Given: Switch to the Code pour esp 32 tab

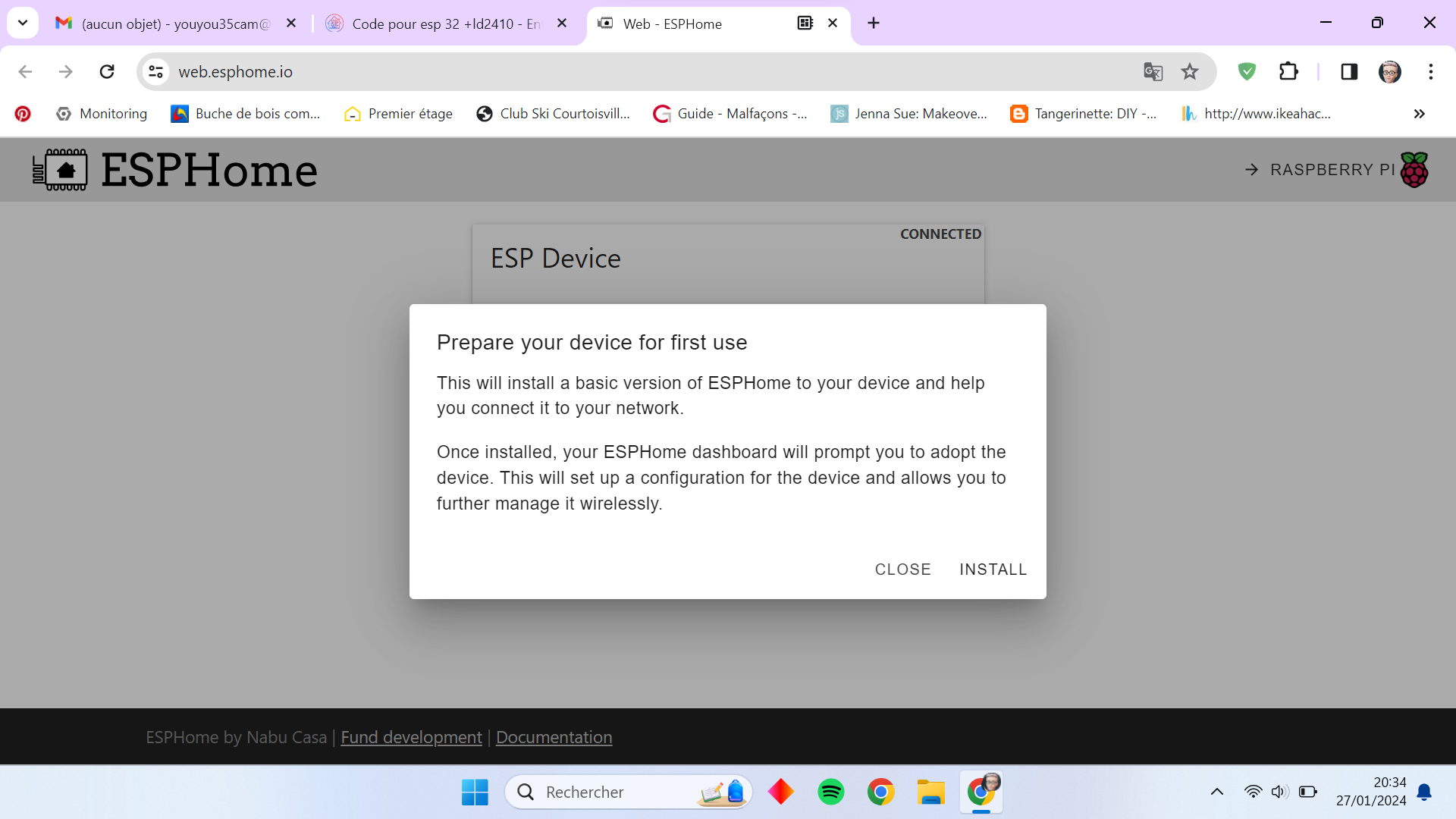Looking at the screenshot, I should [446, 24].
